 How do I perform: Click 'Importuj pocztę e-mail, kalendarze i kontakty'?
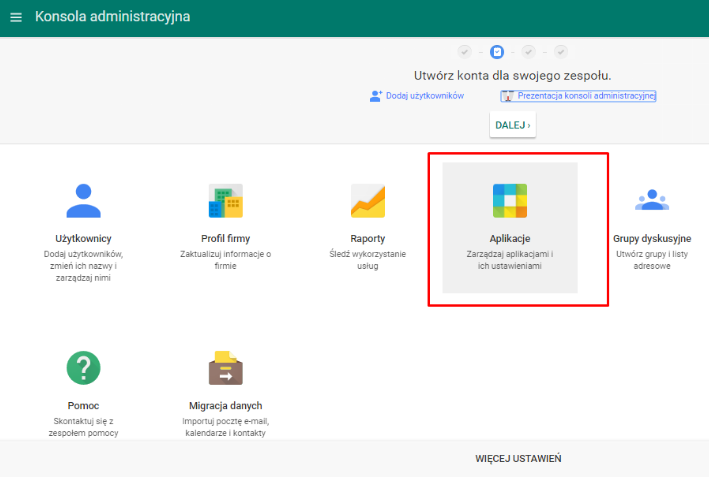(x=226, y=427)
